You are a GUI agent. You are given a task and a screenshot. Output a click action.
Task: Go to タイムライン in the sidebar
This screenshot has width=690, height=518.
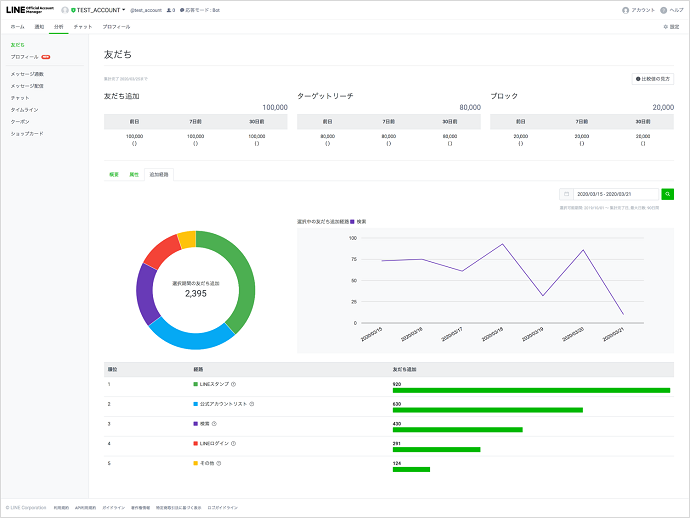coord(25,109)
